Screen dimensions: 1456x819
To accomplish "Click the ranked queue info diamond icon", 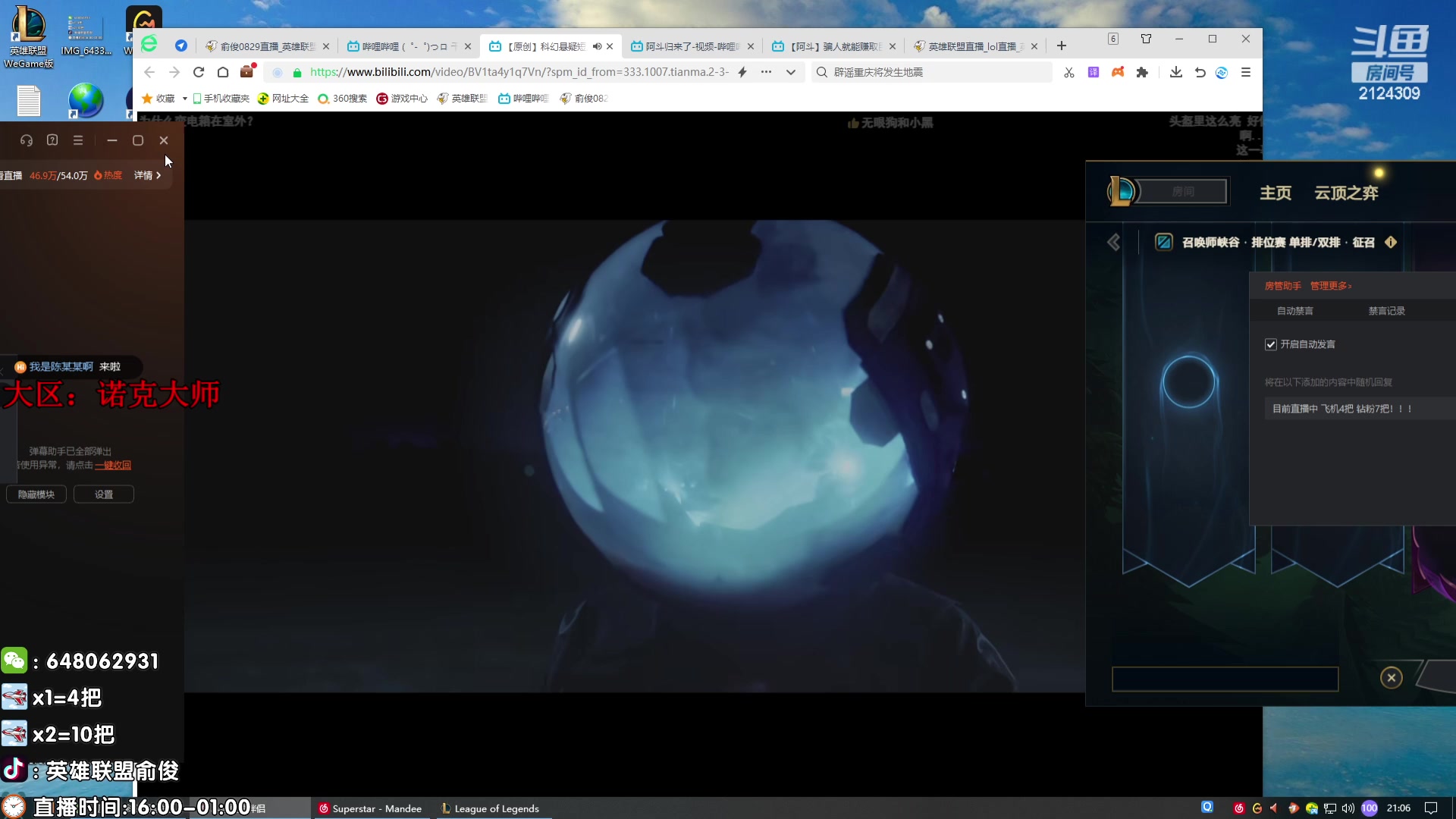I will pyautogui.click(x=1391, y=242).
